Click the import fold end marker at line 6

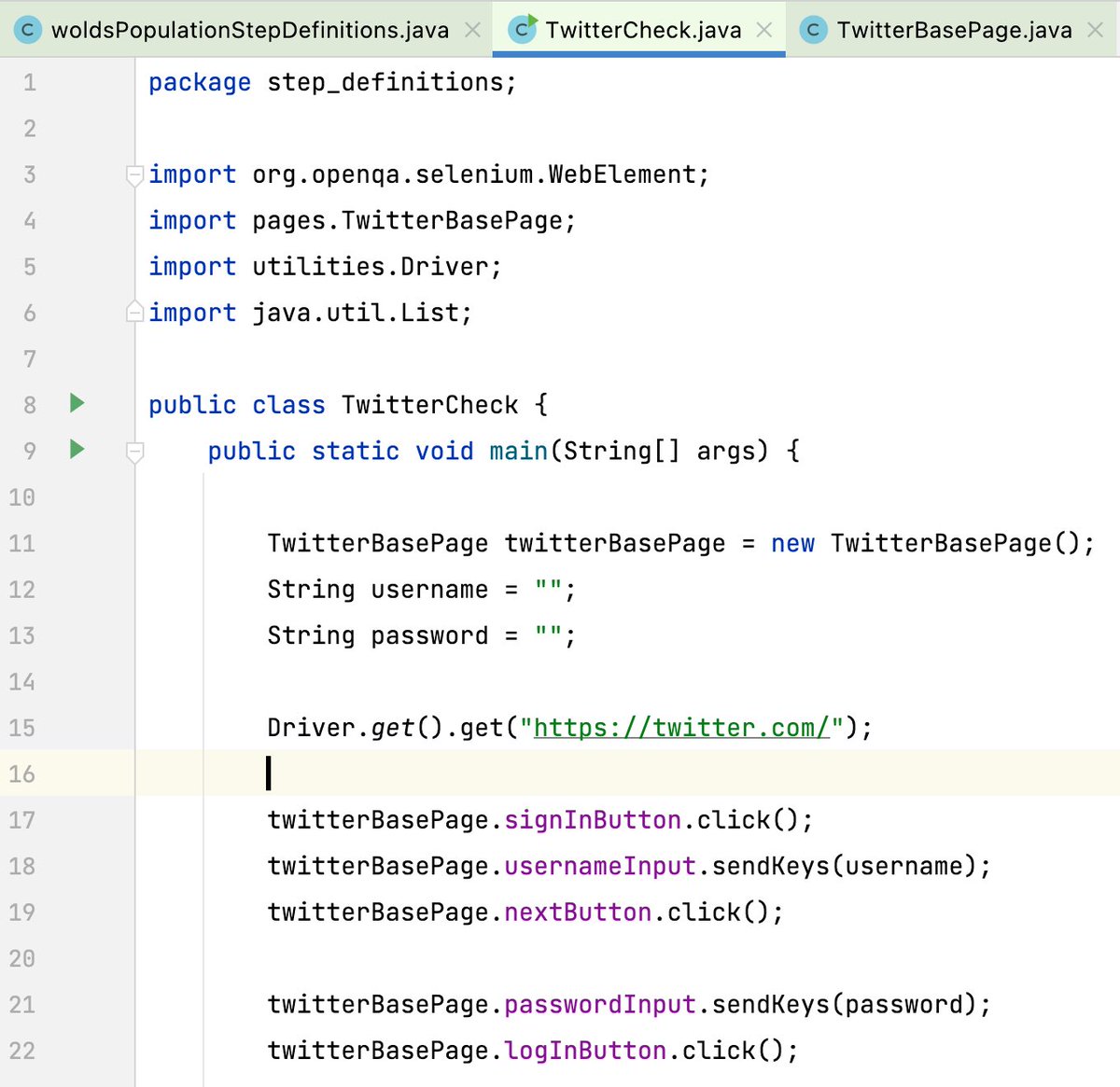click(134, 312)
